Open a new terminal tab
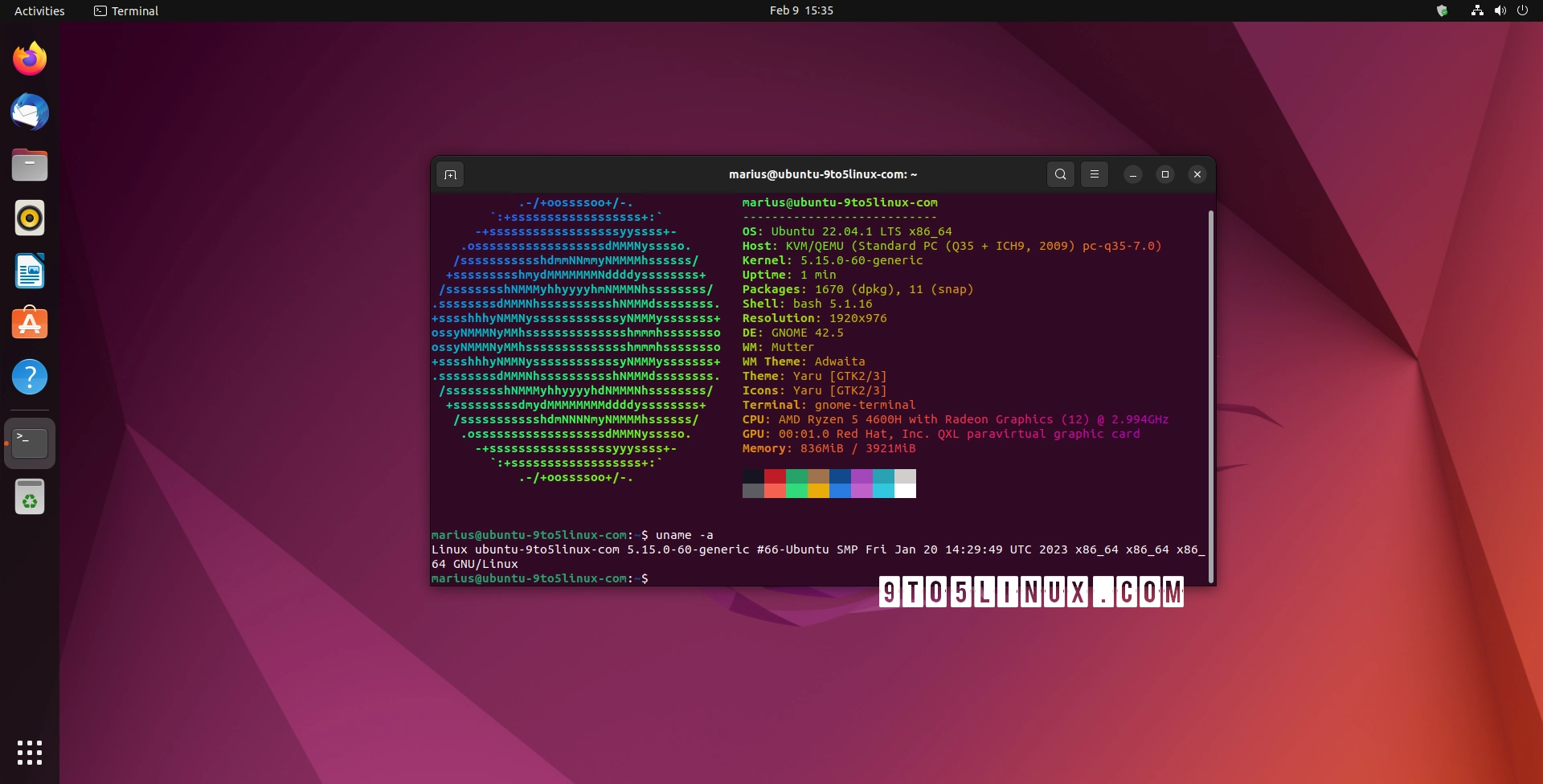Viewport: 1543px width, 784px height. coord(450,174)
